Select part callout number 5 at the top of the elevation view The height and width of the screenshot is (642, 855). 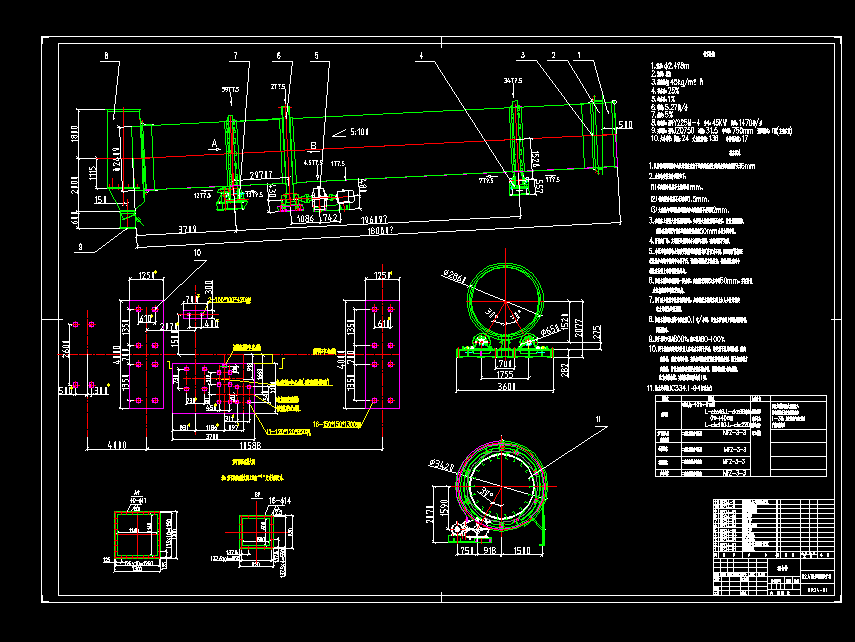(x=316, y=56)
